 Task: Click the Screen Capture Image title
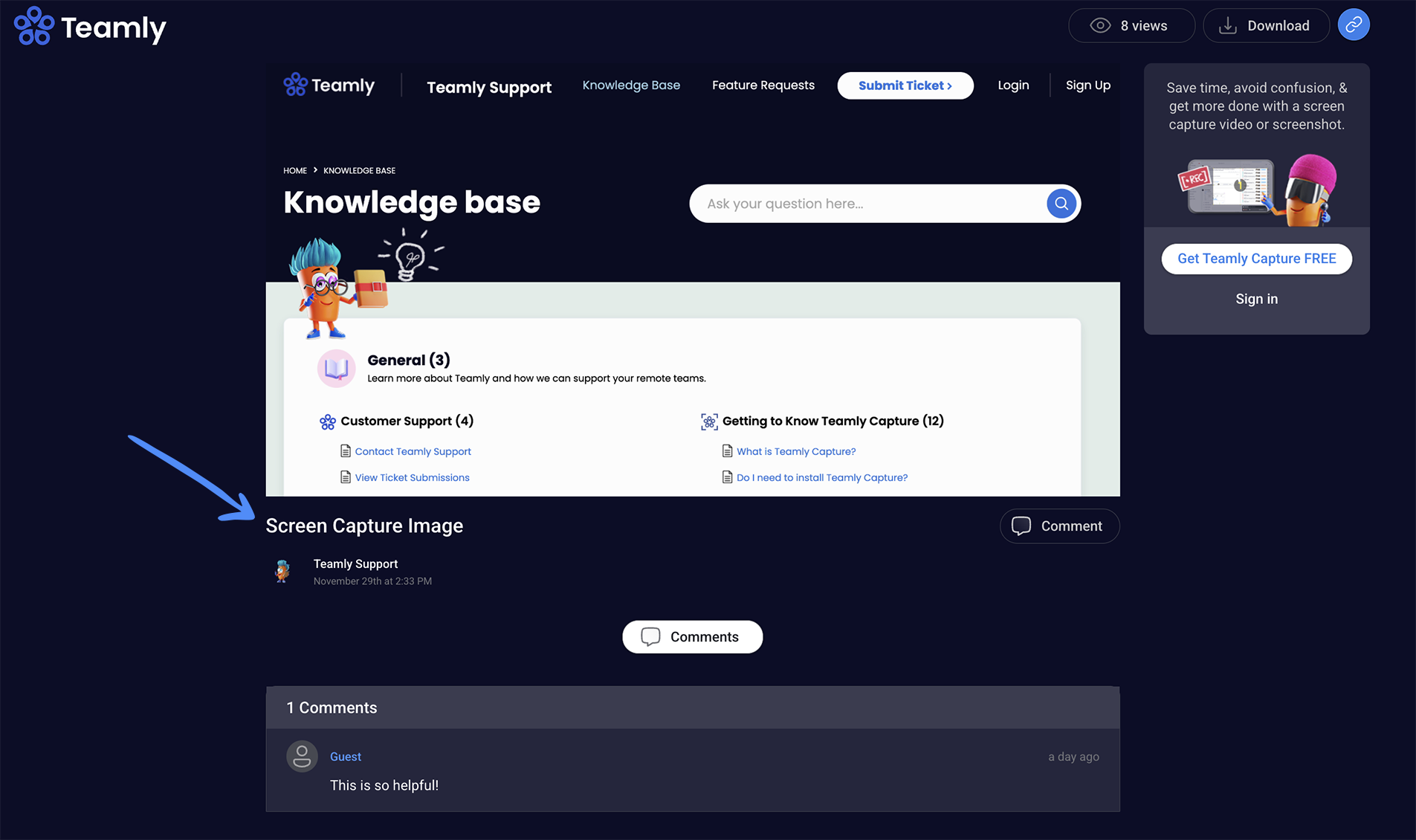tap(364, 526)
